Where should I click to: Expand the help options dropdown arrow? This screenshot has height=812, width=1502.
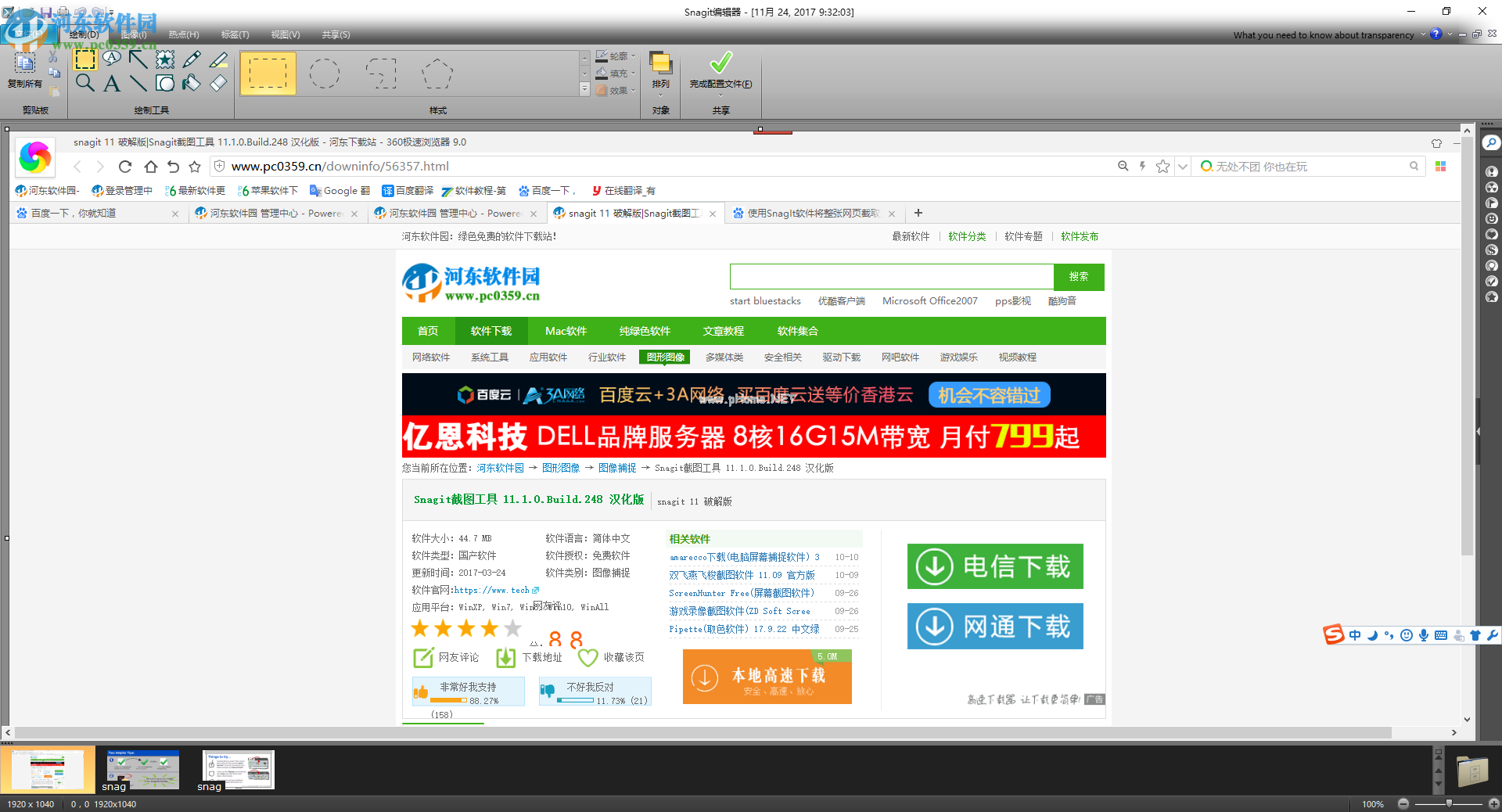point(1449,34)
